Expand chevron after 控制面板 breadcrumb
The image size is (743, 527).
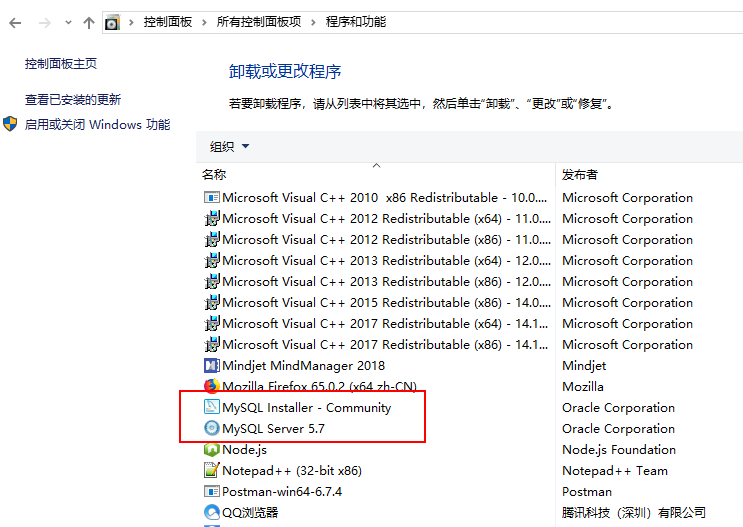click(x=204, y=22)
